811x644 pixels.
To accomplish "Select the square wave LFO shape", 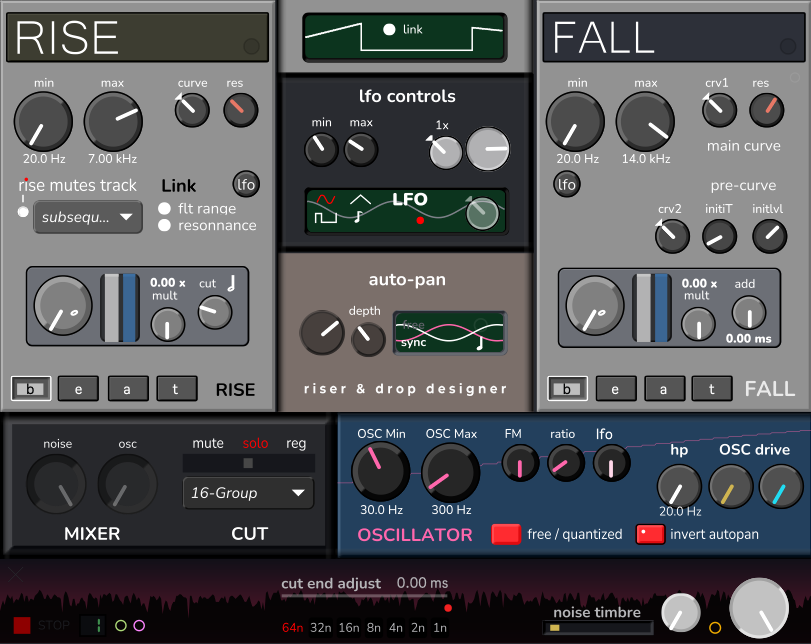I will (x=325, y=216).
